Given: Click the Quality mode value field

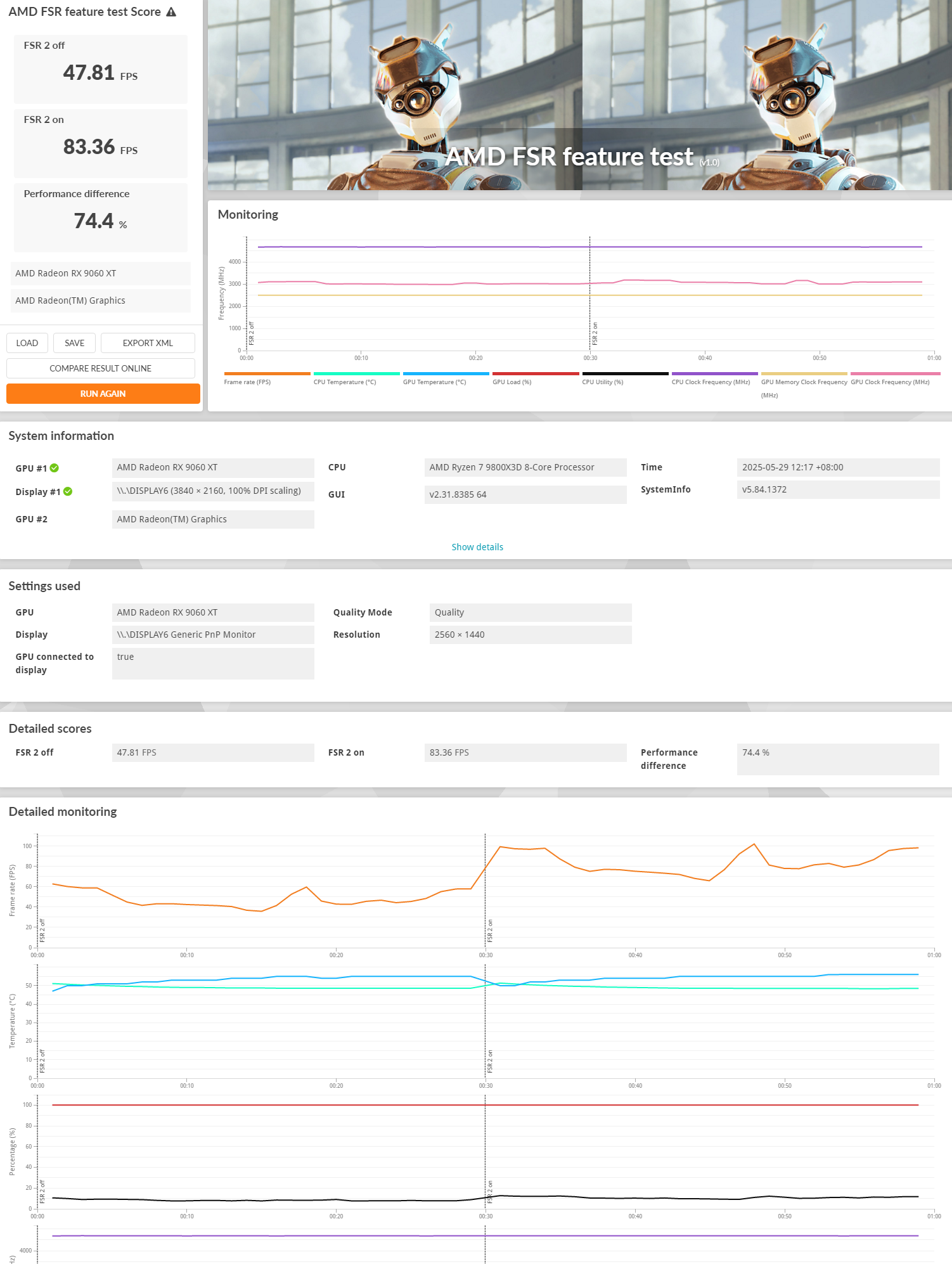Looking at the screenshot, I should tap(531, 612).
